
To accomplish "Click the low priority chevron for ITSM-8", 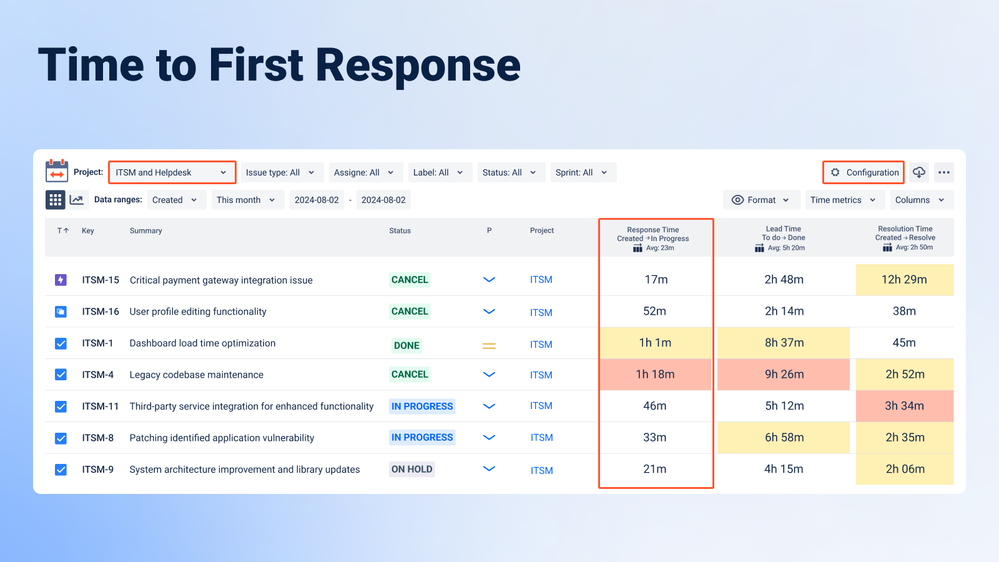I will pos(489,438).
